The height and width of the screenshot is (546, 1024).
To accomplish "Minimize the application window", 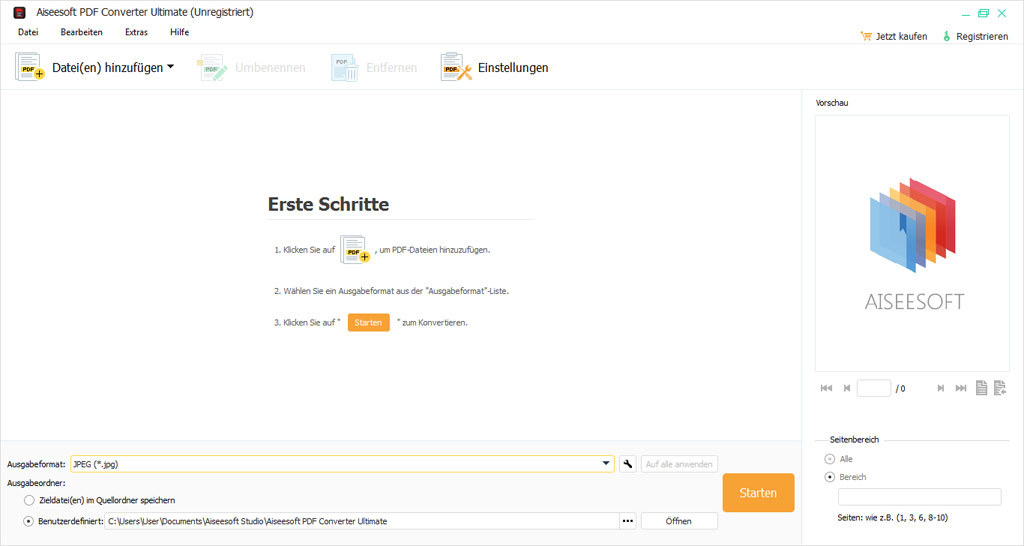I will pos(966,14).
